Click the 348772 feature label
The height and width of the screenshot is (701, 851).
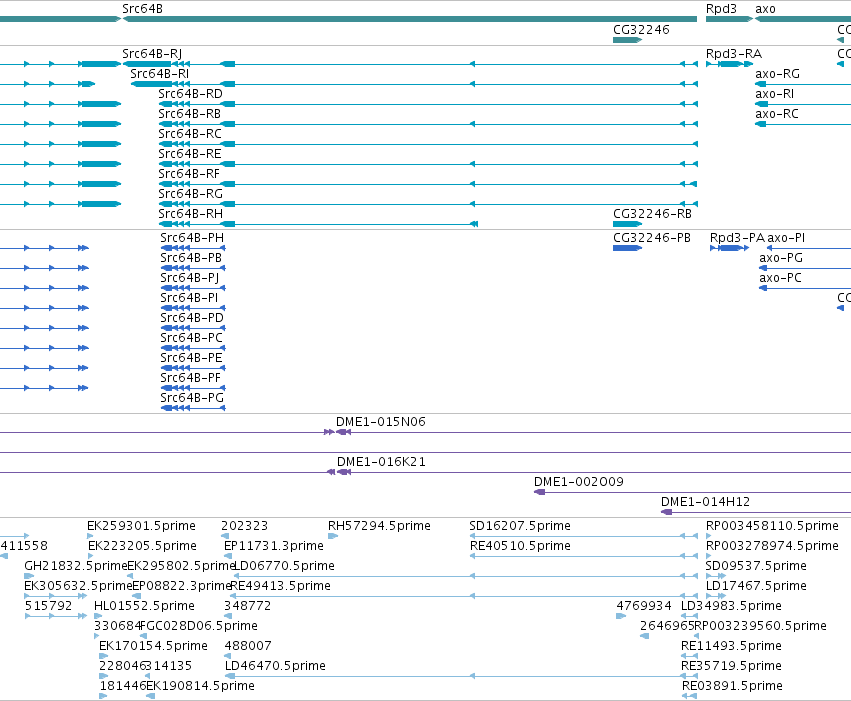pyautogui.click(x=247, y=606)
